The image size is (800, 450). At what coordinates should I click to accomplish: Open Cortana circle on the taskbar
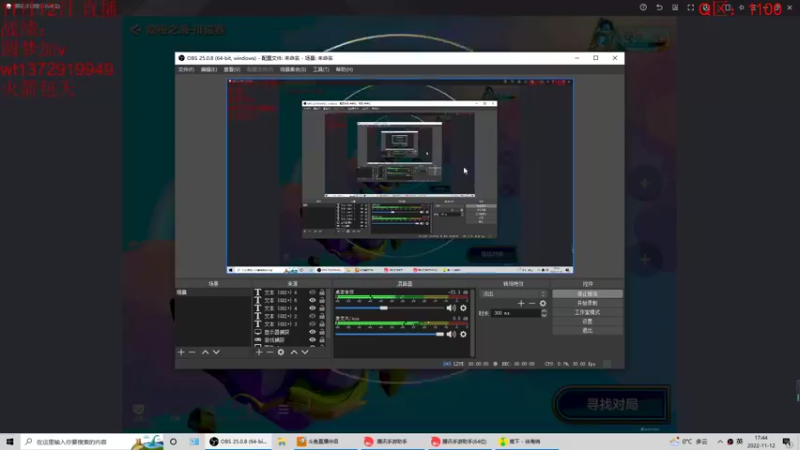pos(173,441)
